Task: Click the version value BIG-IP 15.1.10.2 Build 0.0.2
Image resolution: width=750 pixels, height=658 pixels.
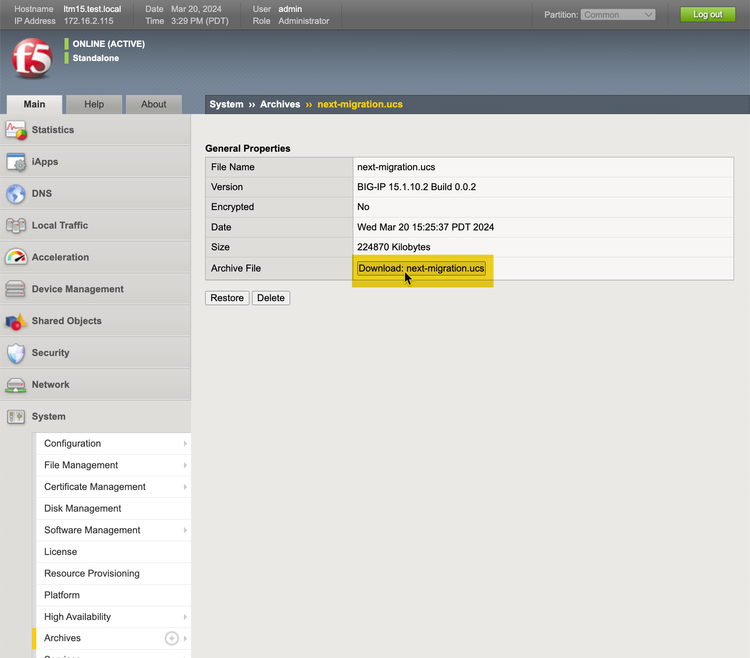Action: point(416,187)
